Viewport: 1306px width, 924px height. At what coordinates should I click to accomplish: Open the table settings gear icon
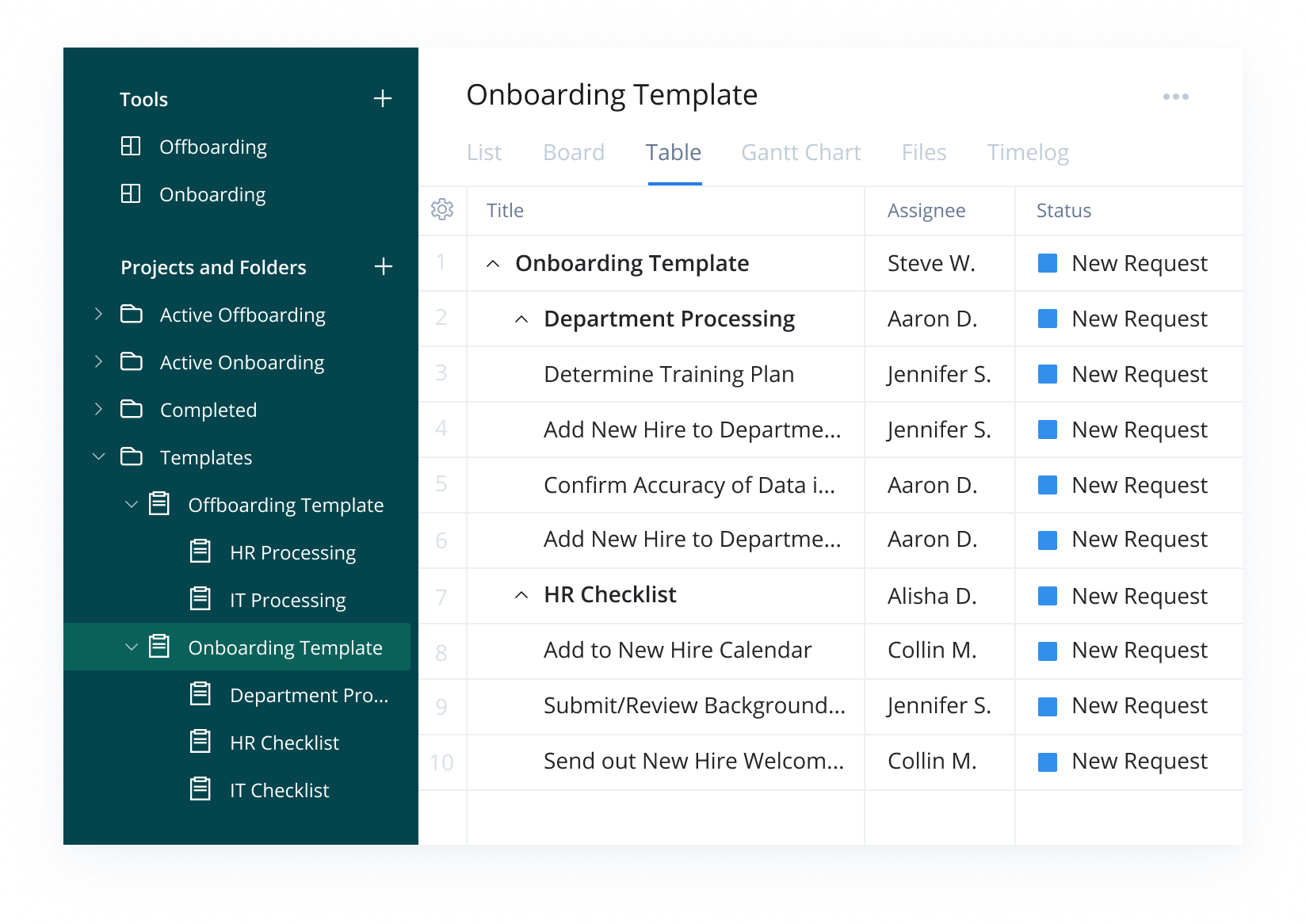(442, 209)
